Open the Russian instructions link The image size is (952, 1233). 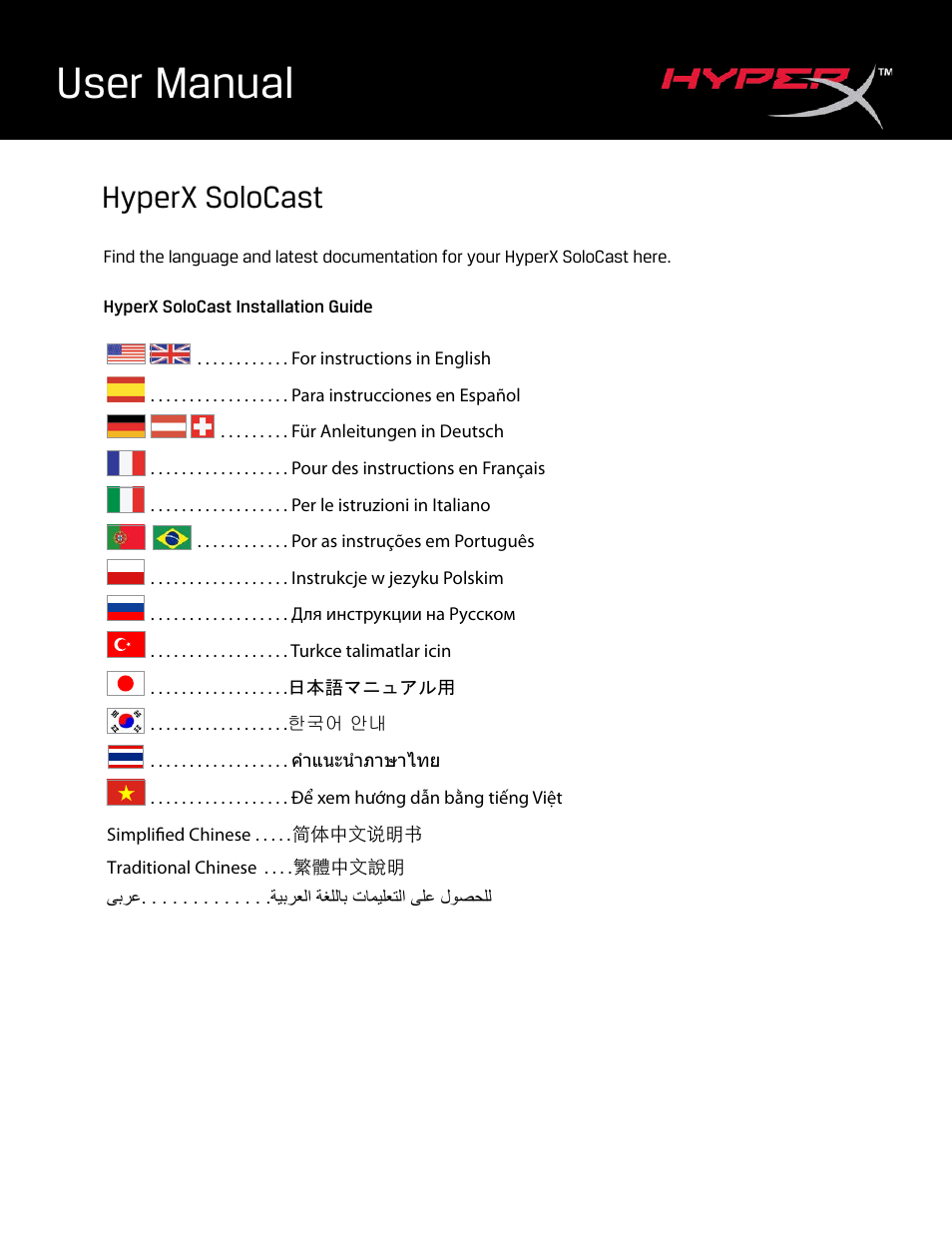pos(403,614)
